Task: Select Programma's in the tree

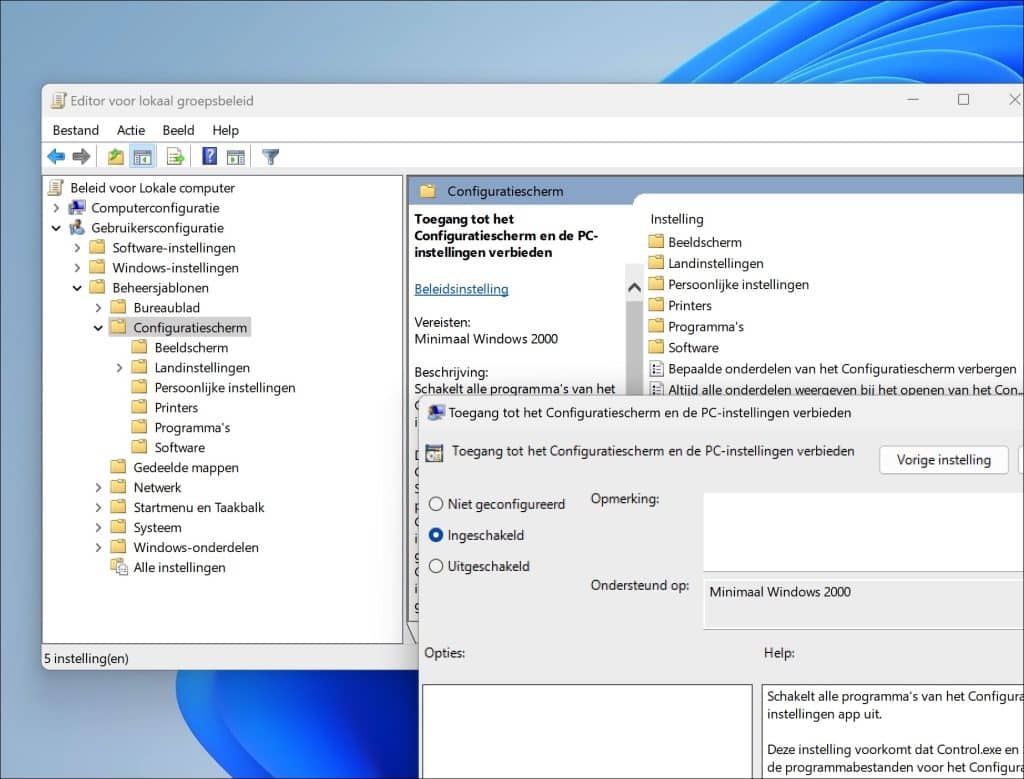Action: 192,427
